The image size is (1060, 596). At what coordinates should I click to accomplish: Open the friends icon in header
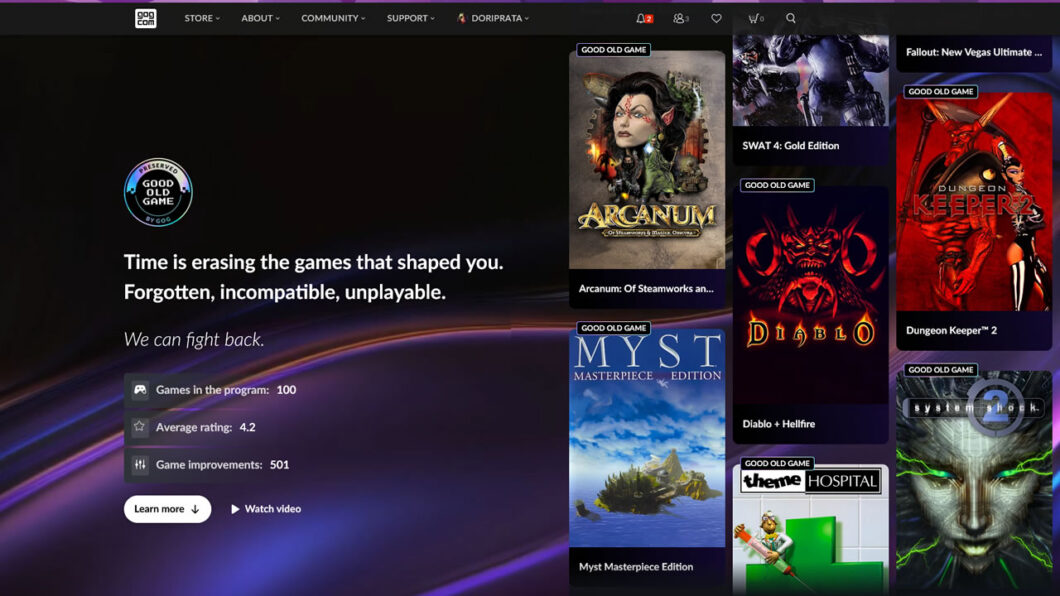(680, 18)
